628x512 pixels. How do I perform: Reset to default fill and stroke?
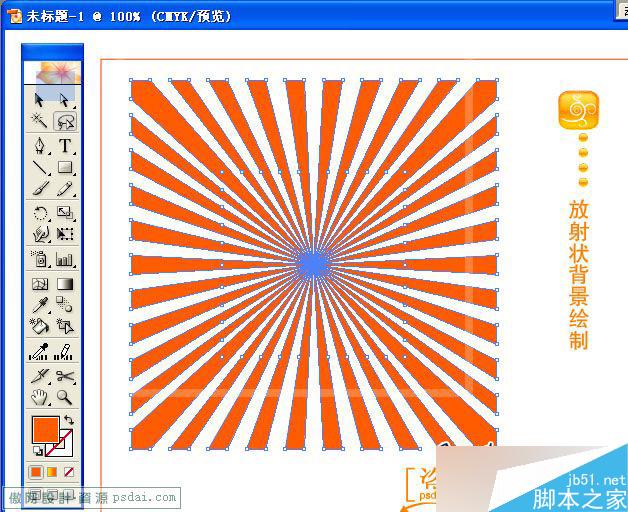pyautogui.click(x=38, y=451)
